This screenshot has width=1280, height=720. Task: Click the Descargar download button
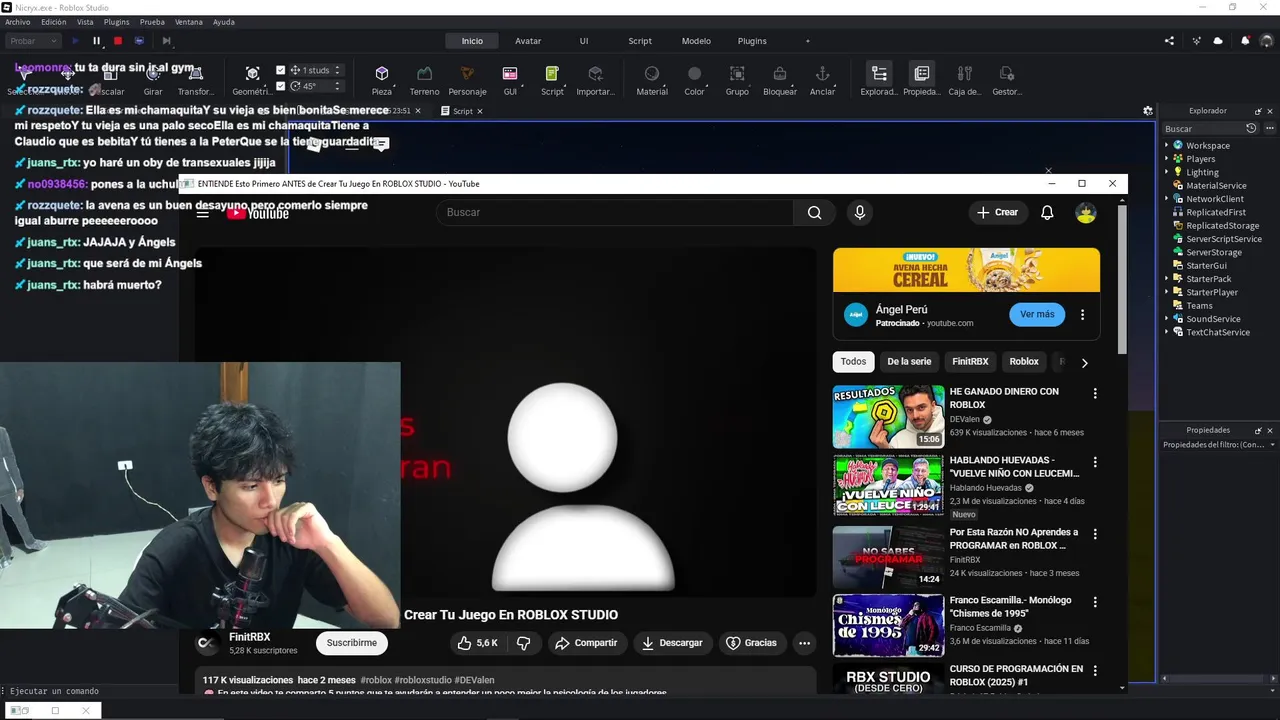673,643
